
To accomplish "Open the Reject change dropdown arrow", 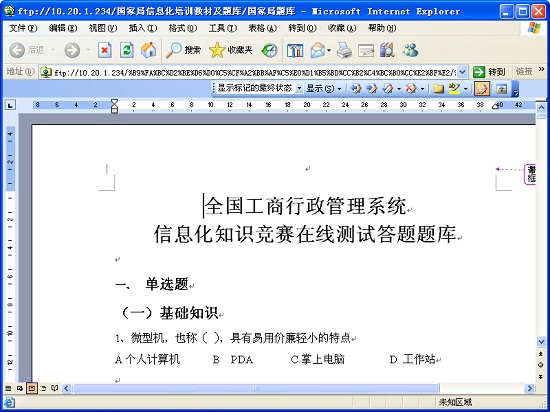I will click(x=422, y=89).
